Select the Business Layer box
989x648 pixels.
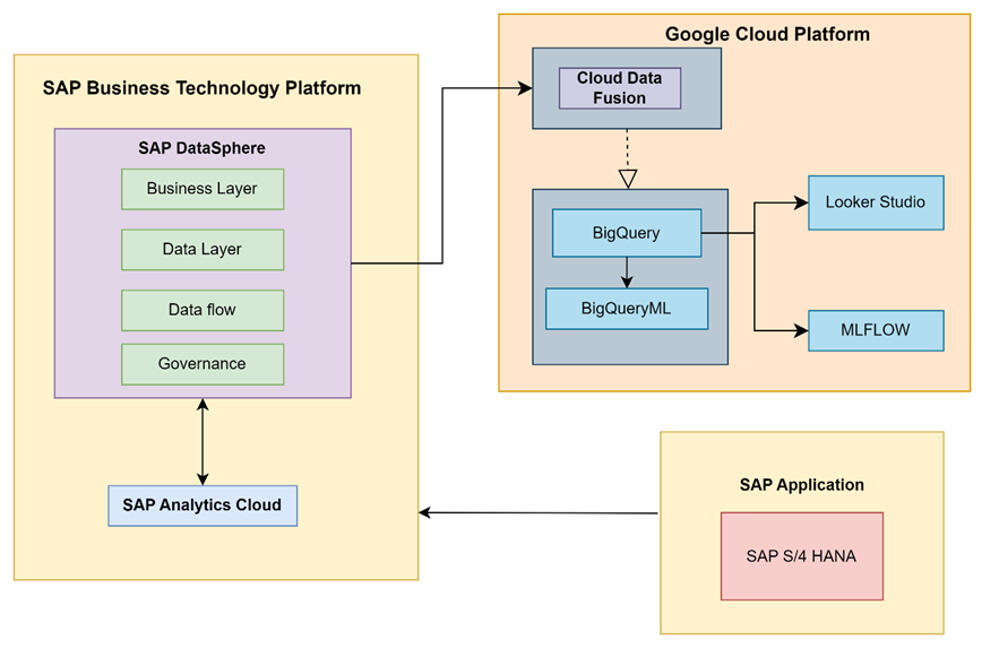[x=202, y=189]
